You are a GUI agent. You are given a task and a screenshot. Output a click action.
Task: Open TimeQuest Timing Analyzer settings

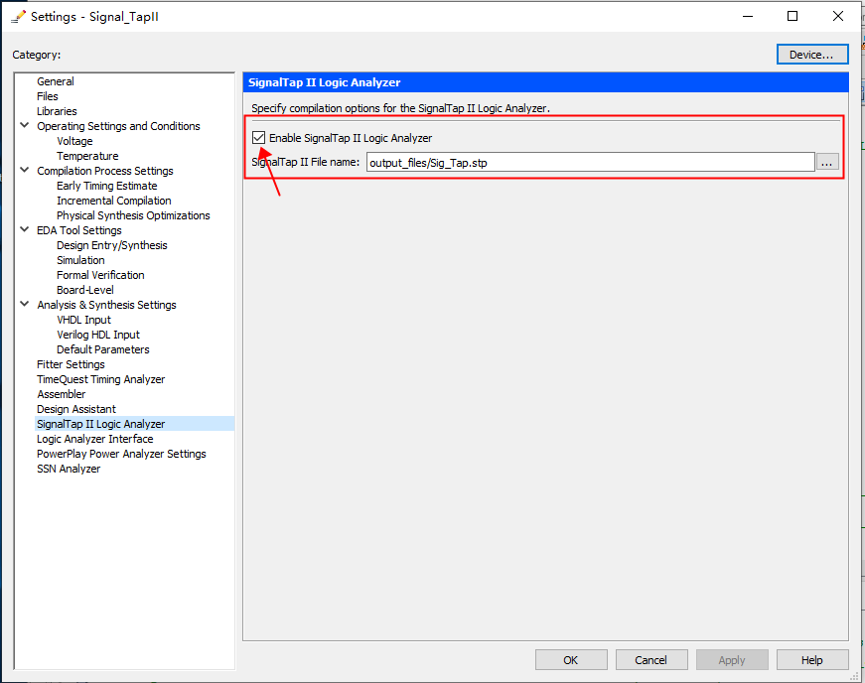(100, 379)
